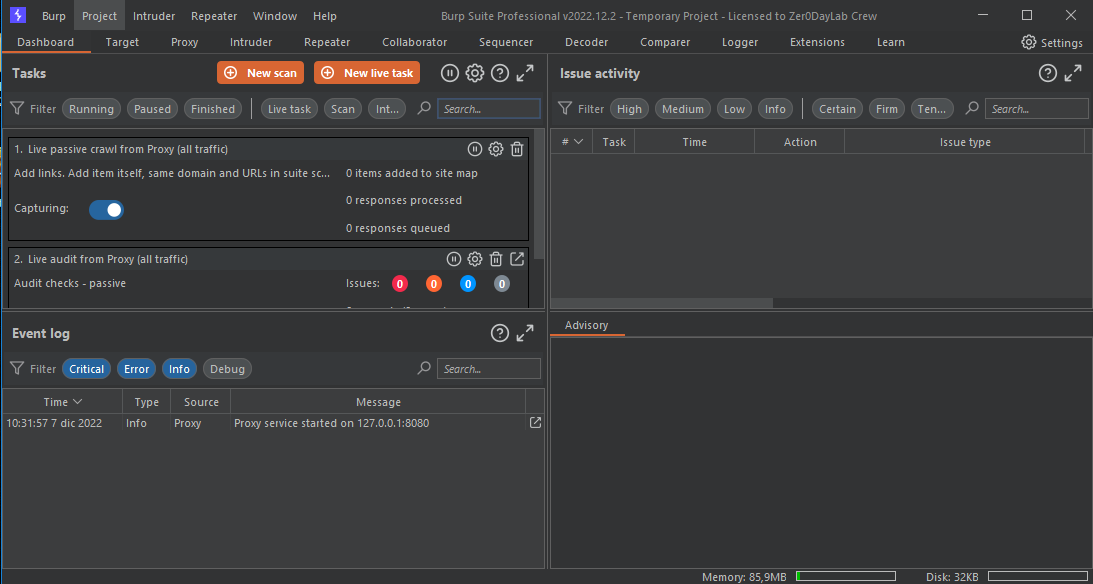
Task: Pause the Live passive crawl task
Action: pos(475,148)
